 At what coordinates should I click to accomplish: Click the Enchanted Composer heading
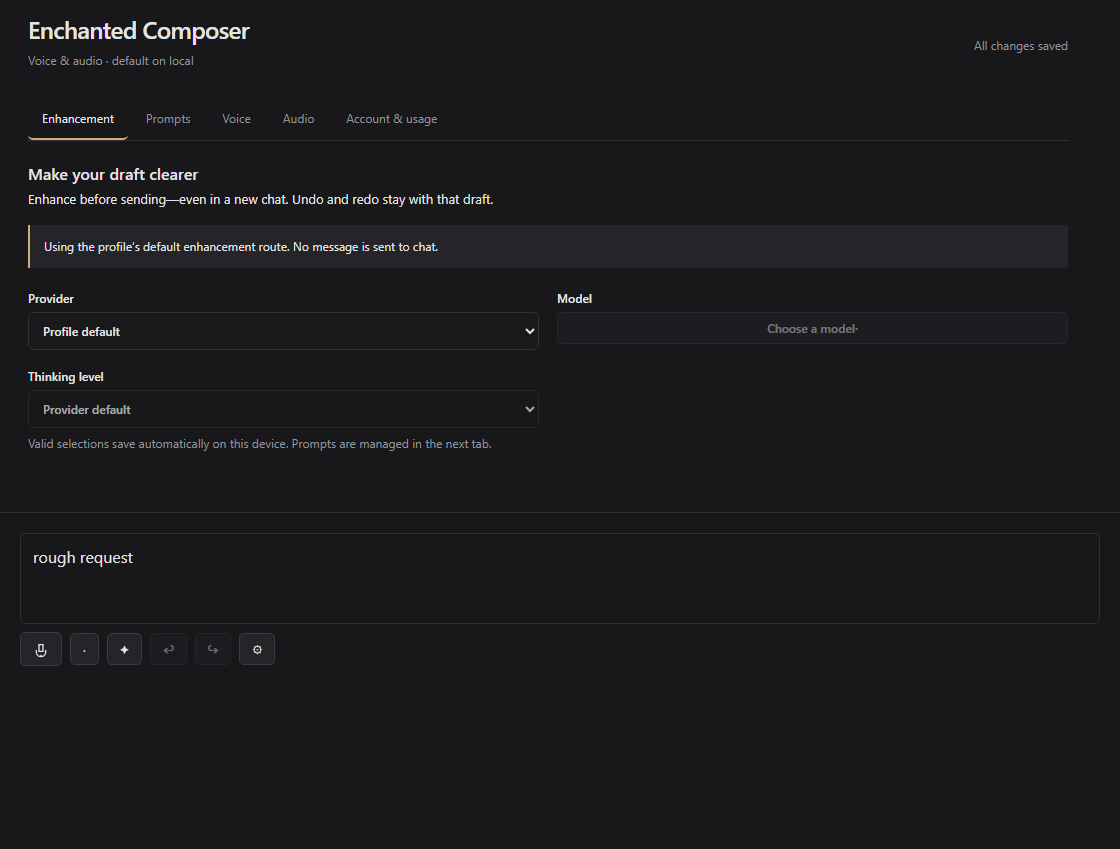click(x=139, y=31)
